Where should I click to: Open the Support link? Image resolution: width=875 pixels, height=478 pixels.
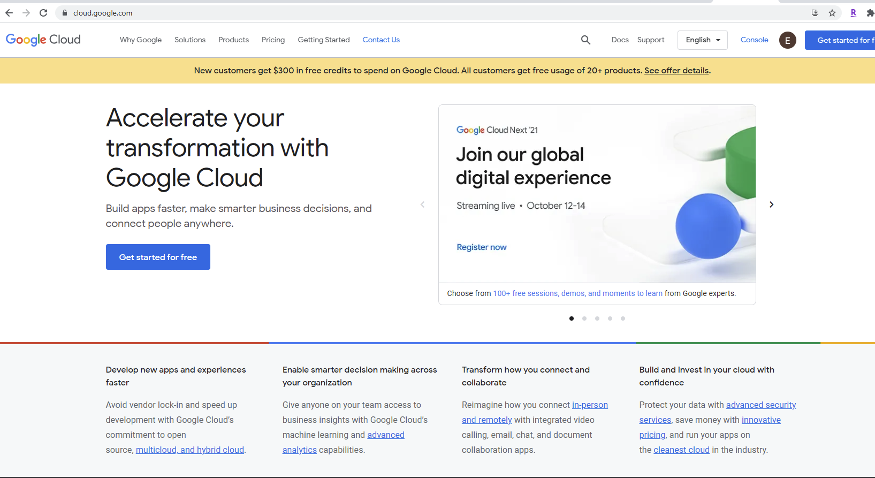pos(651,40)
